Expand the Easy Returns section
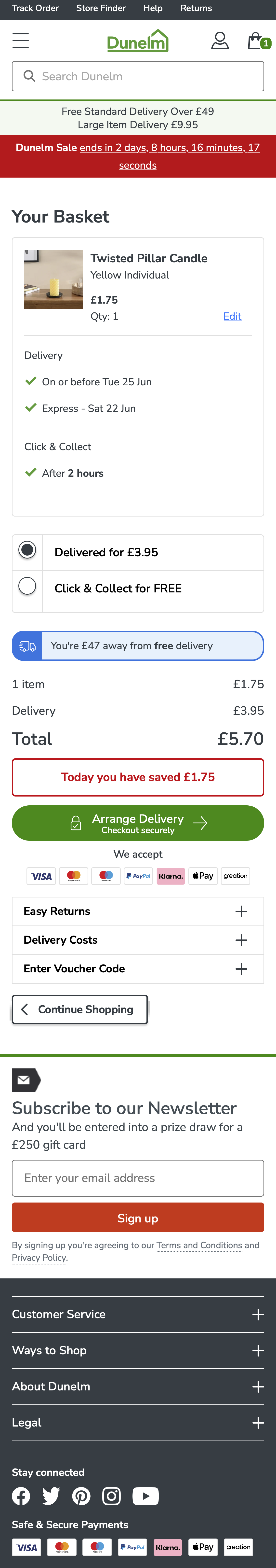Image resolution: width=276 pixels, height=1568 pixels. pos(138,911)
